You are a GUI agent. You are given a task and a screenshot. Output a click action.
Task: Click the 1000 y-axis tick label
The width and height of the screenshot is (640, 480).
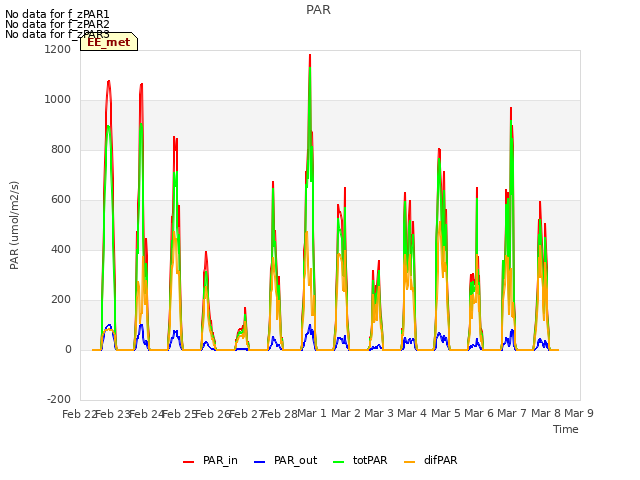point(58,100)
